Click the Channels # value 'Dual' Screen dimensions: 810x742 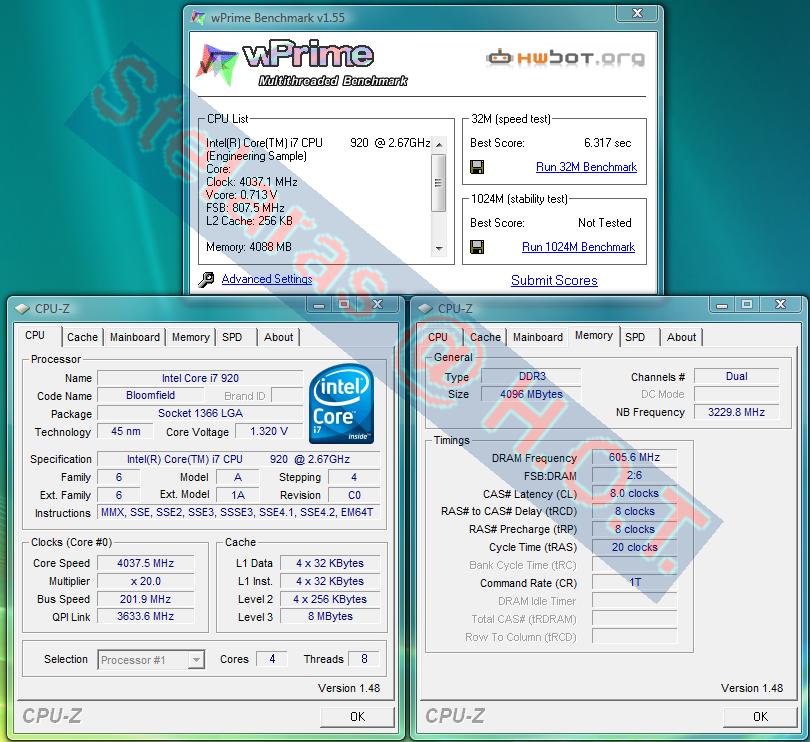737,376
